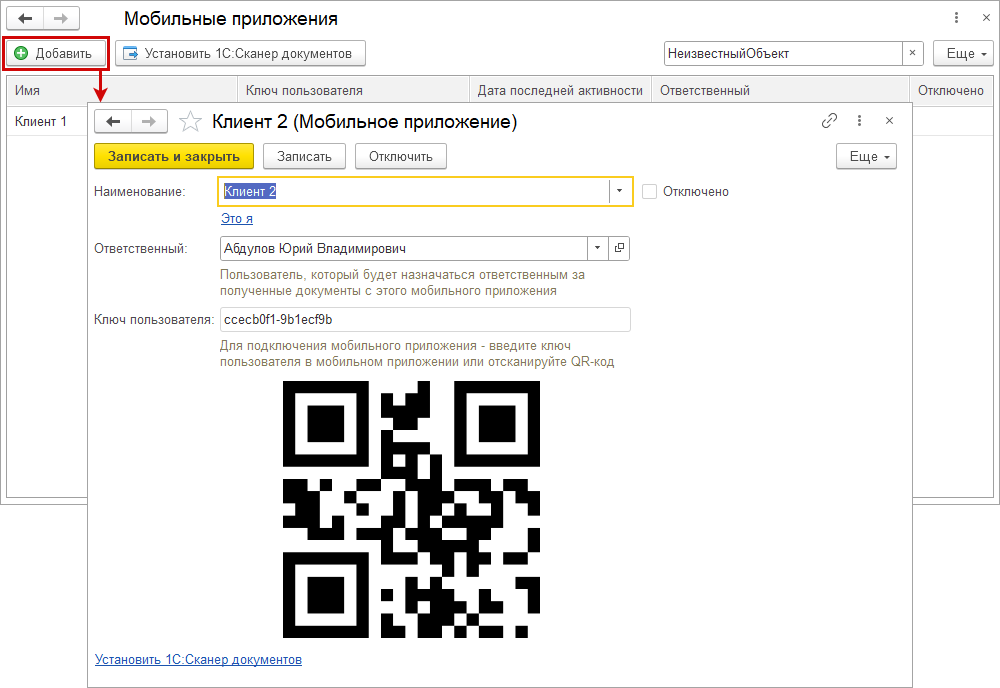Expand the Наименование dropdown list
Image resolution: width=1000 pixels, height=688 pixels.
pyautogui.click(x=619, y=191)
